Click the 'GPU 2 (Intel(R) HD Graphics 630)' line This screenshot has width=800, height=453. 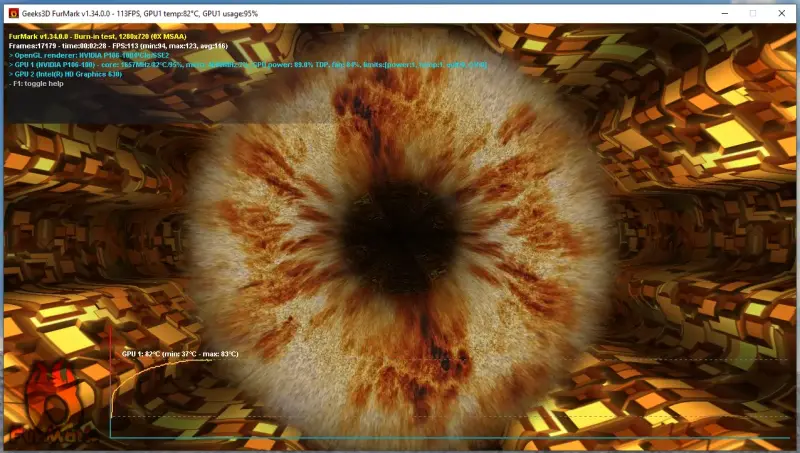click(65, 74)
